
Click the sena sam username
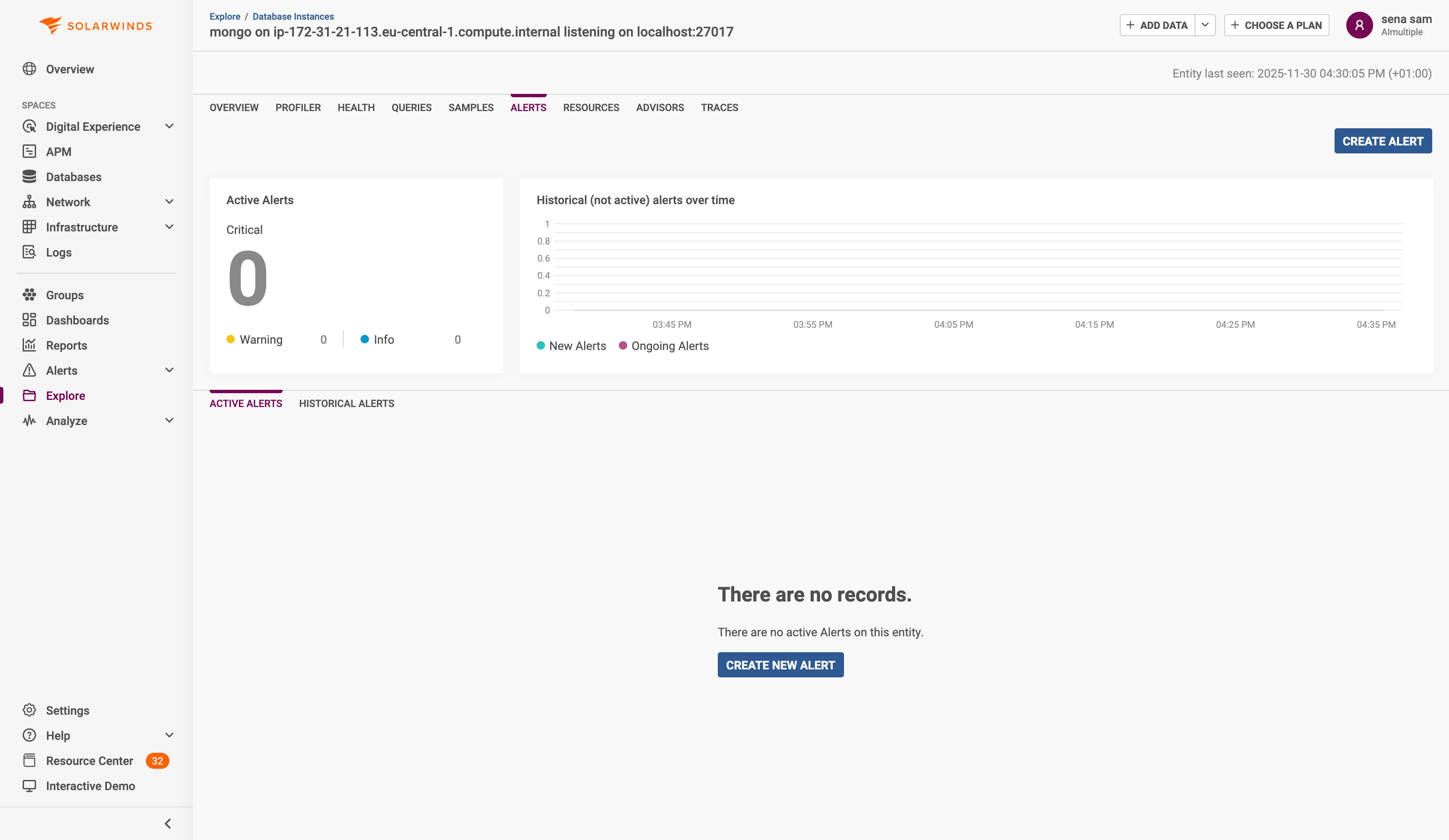click(x=1407, y=19)
